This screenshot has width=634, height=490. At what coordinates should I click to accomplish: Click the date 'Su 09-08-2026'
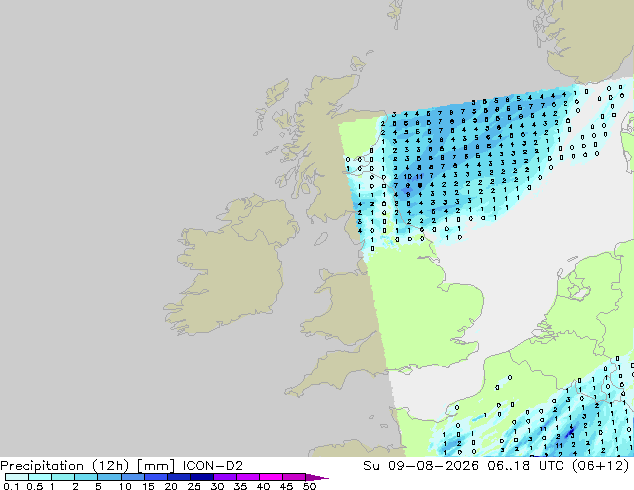[x=421, y=466]
